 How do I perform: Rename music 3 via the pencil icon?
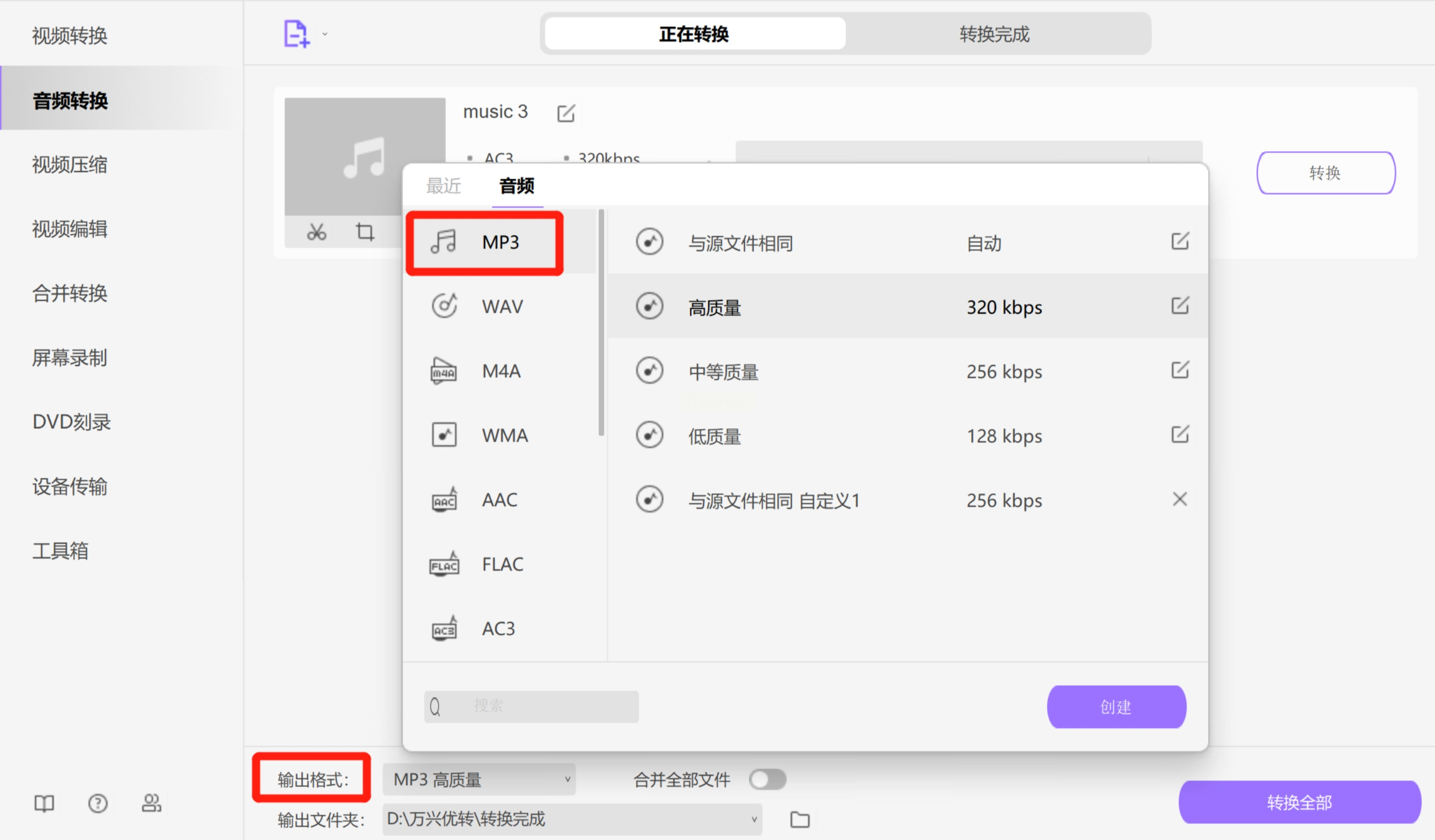click(x=565, y=113)
